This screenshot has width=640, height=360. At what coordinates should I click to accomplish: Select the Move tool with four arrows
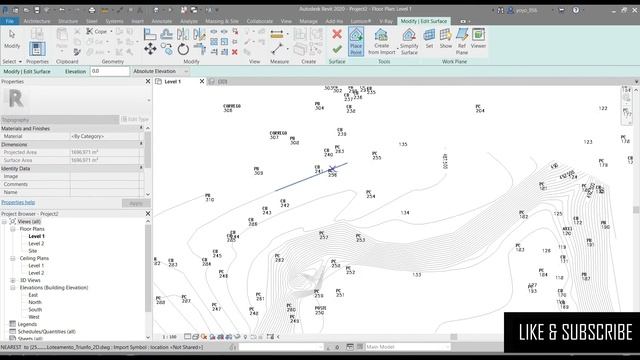(150, 49)
